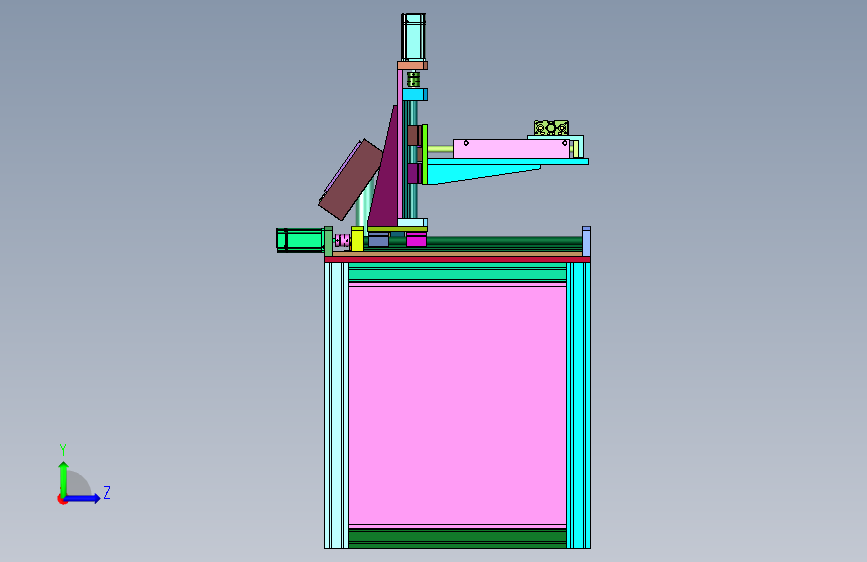Click the light pink cylinder body on arm

coord(511,149)
